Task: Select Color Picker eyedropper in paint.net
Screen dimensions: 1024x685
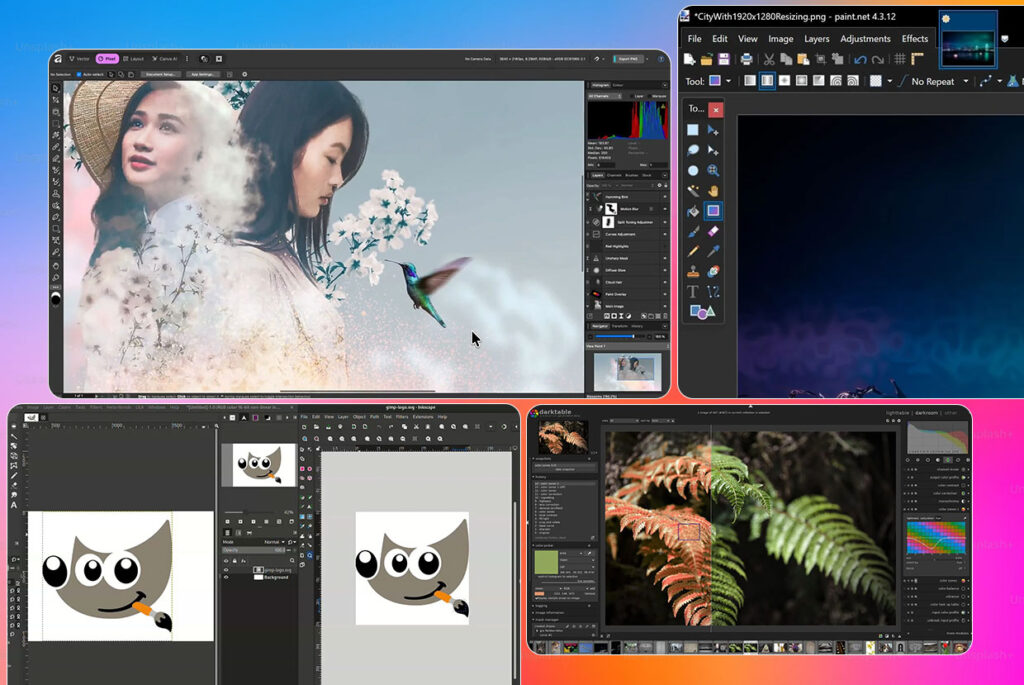Action: tap(713, 251)
